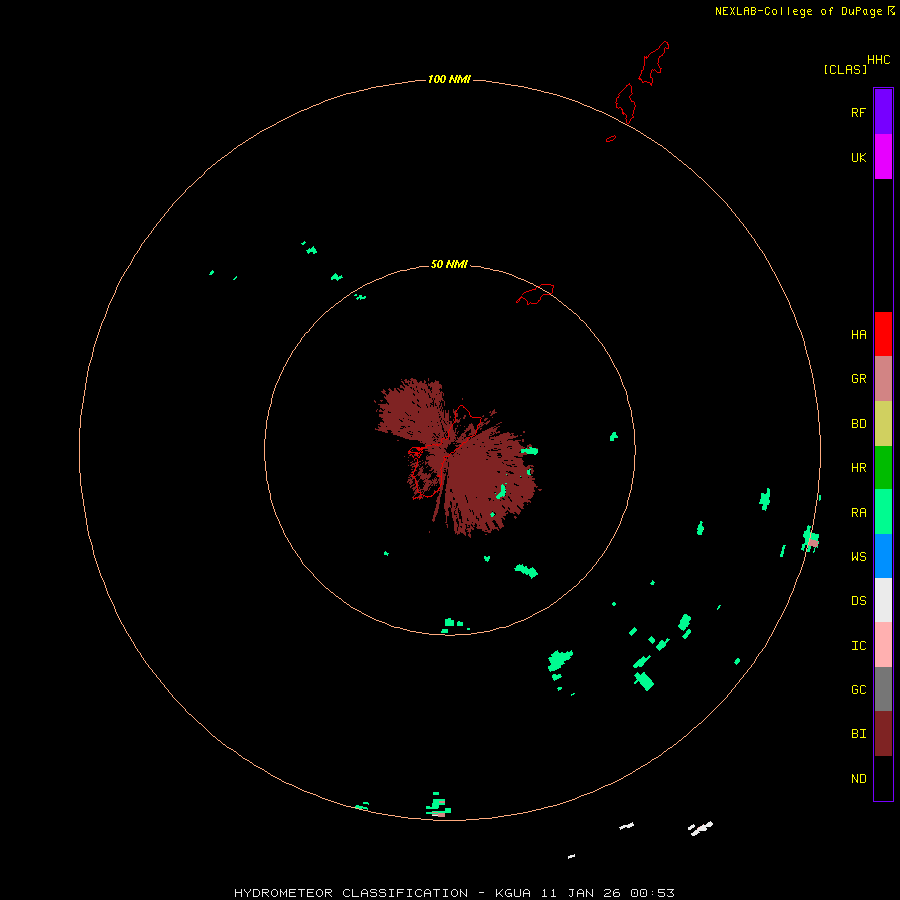The height and width of the screenshot is (900, 900).
Task: Click the ND black legend swatch
Action: (883, 778)
